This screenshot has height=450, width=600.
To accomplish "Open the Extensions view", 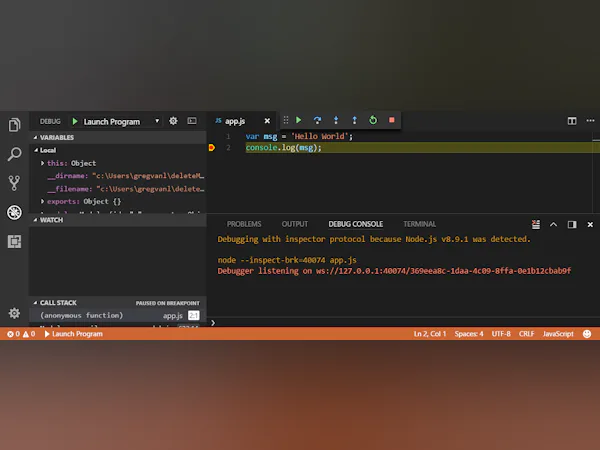I will coord(14,241).
